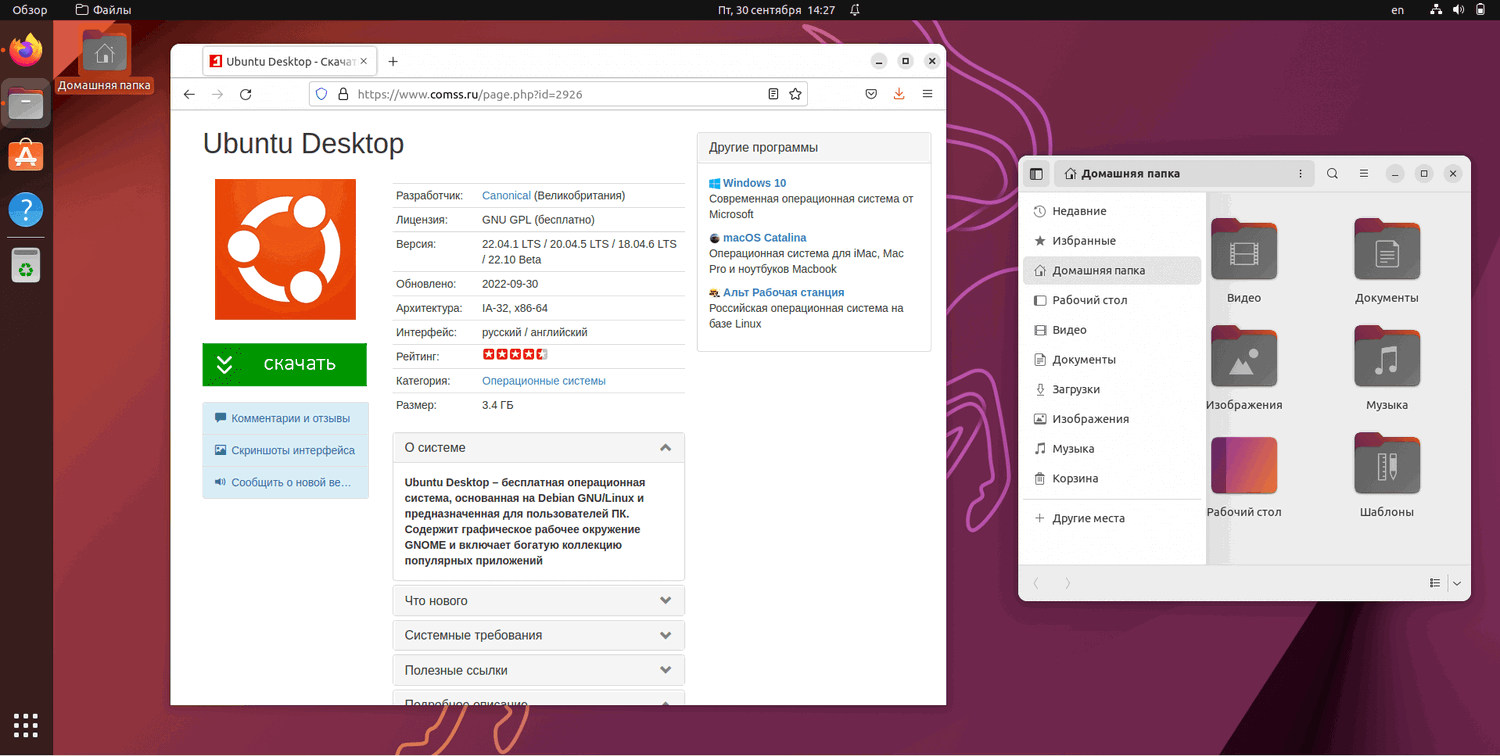Open the Windows 10 program link
Viewport: 1500px width, 756px height.
click(x=754, y=183)
